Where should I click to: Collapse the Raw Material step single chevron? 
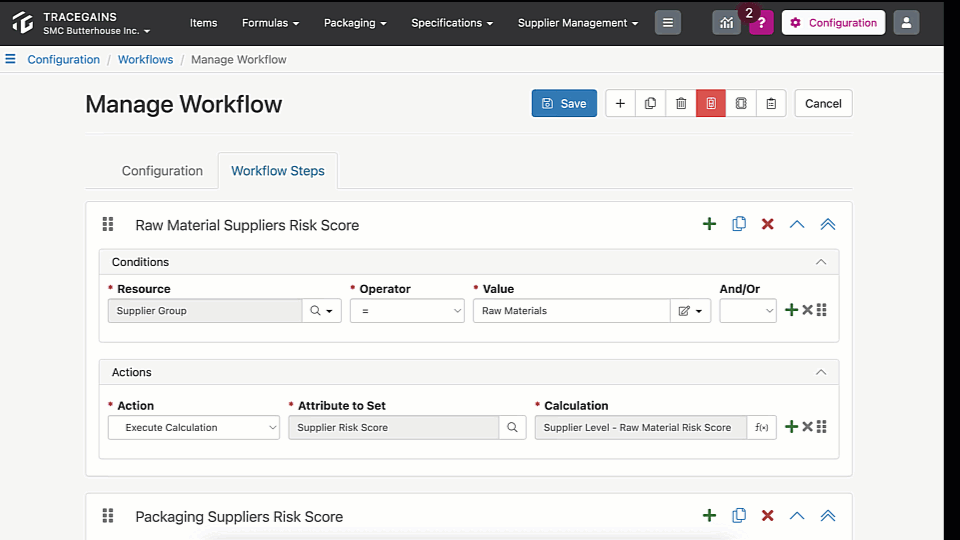[797, 224]
